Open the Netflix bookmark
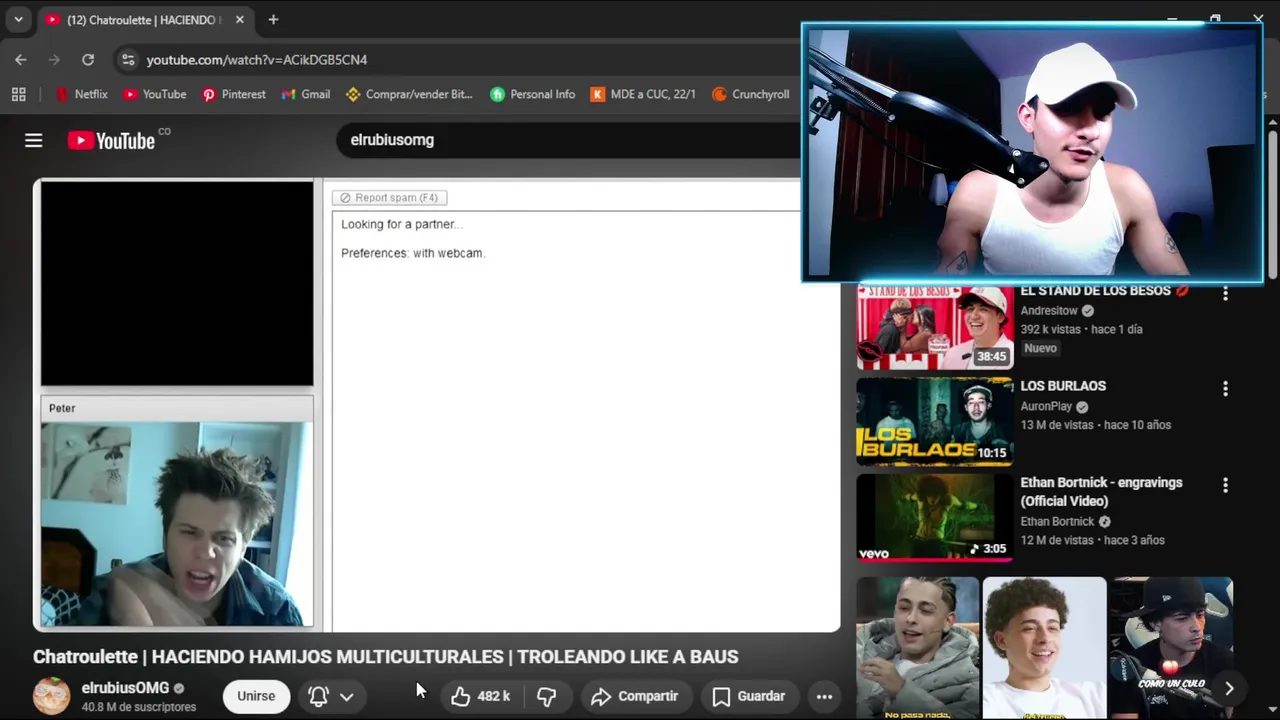 click(81, 94)
